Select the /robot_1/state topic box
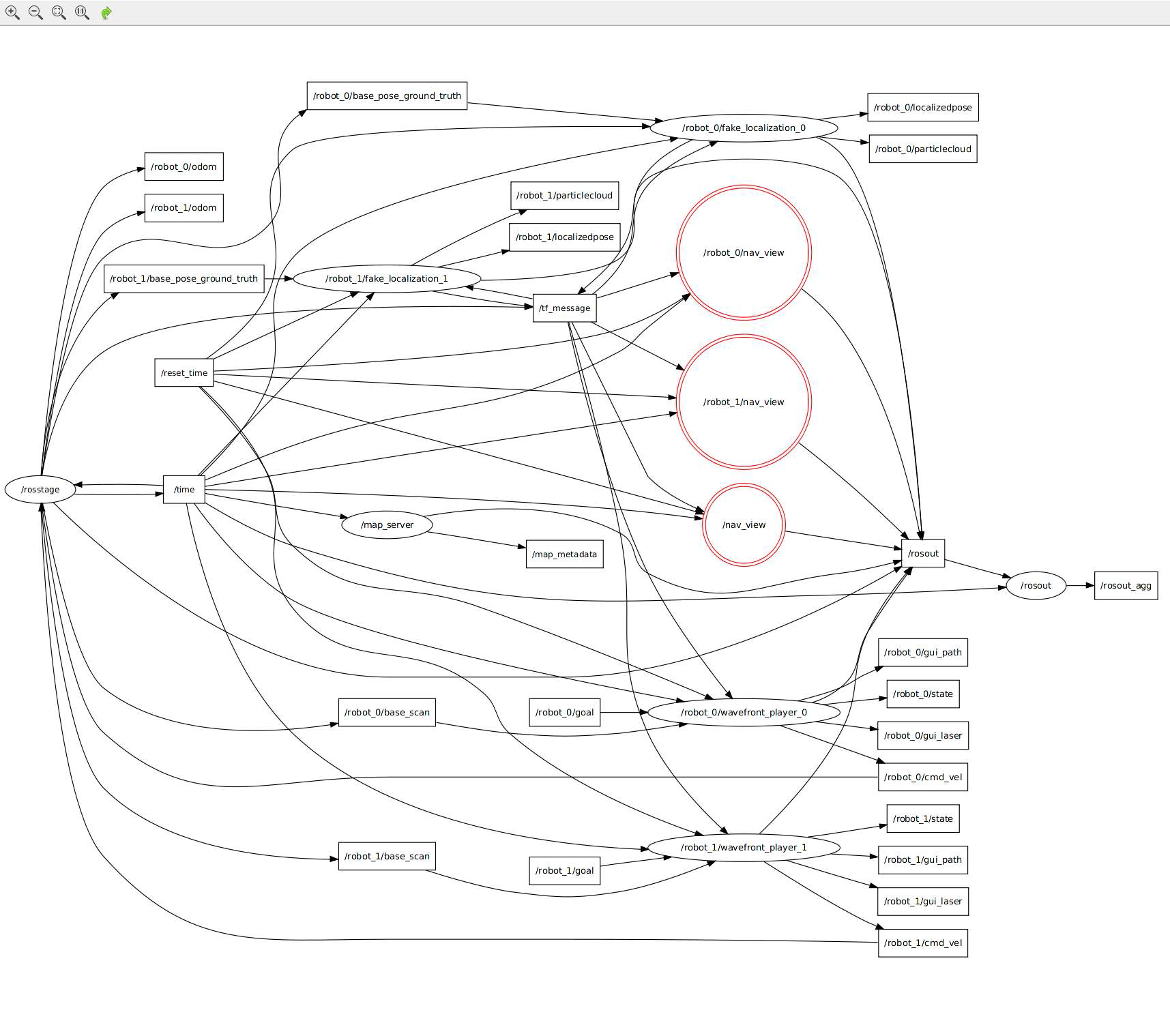Screen dimensions: 1170x1036 (x=923, y=818)
